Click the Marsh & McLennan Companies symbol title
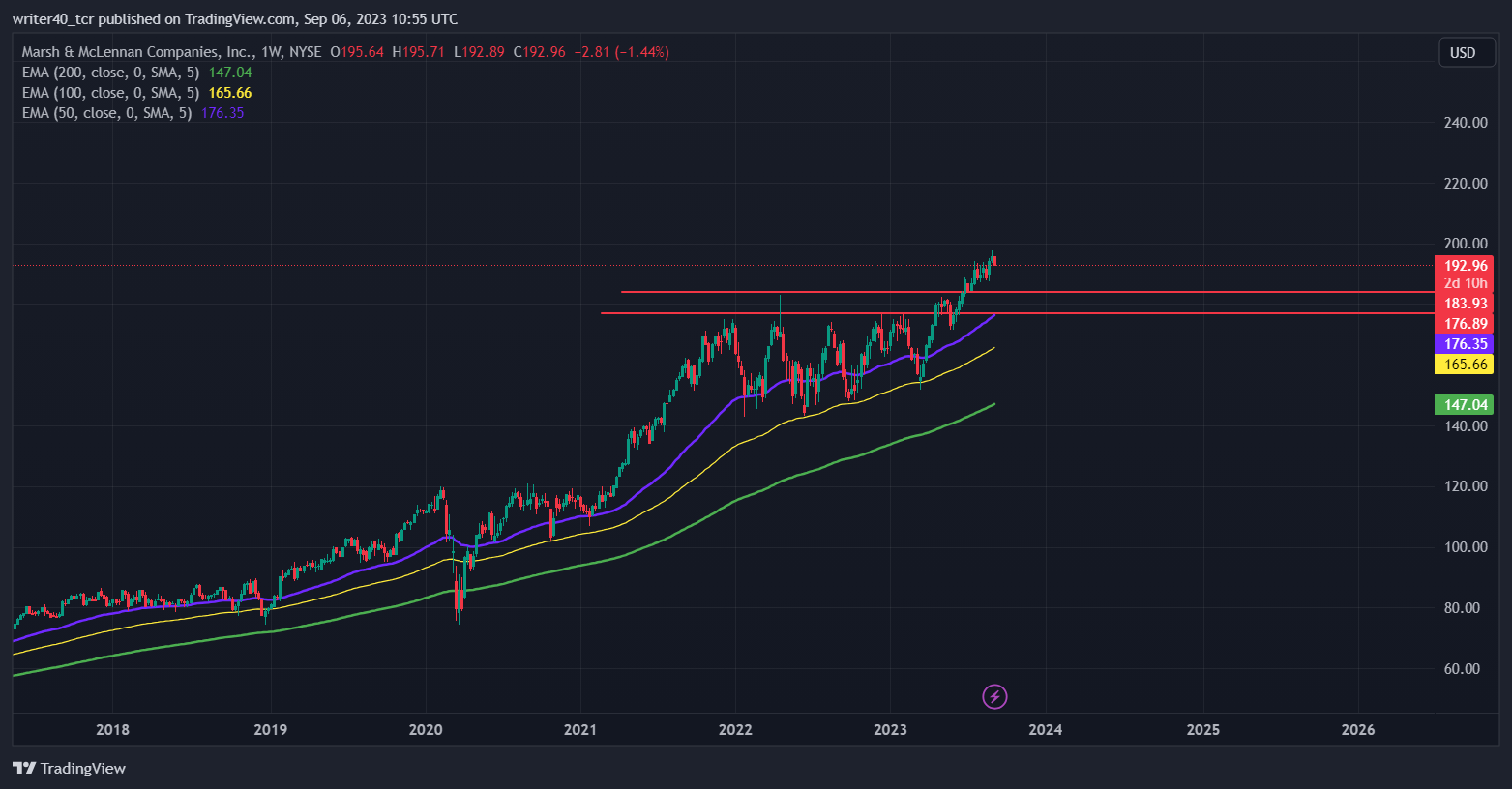This screenshot has width=1512, height=789. 136,52
